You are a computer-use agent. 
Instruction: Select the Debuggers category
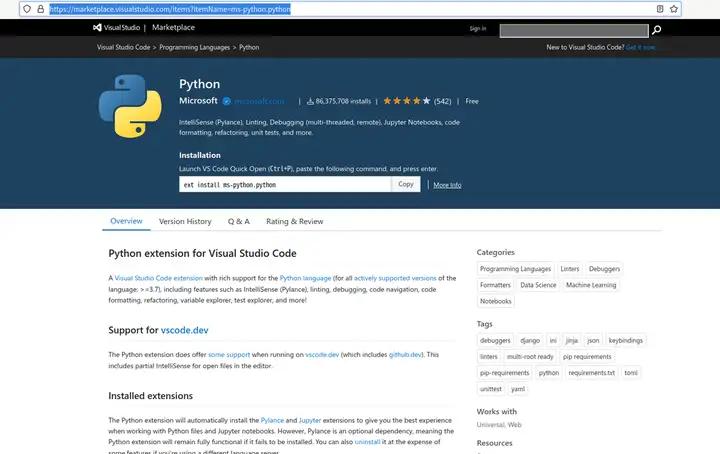pos(604,269)
